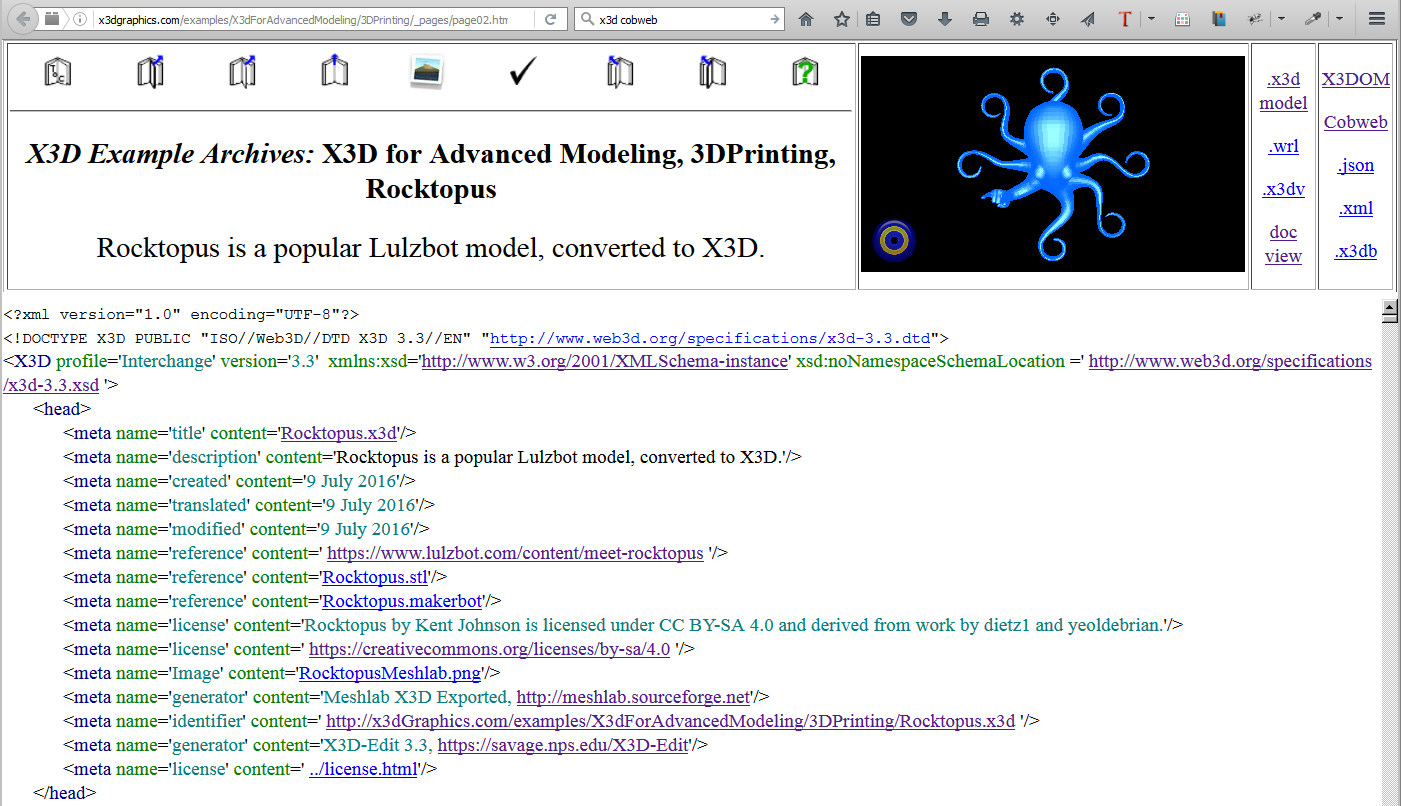Open the Firefox downloads arrow icon
Image resolution: width=1401 pixels, height=806 pixels.
(945, 19)
